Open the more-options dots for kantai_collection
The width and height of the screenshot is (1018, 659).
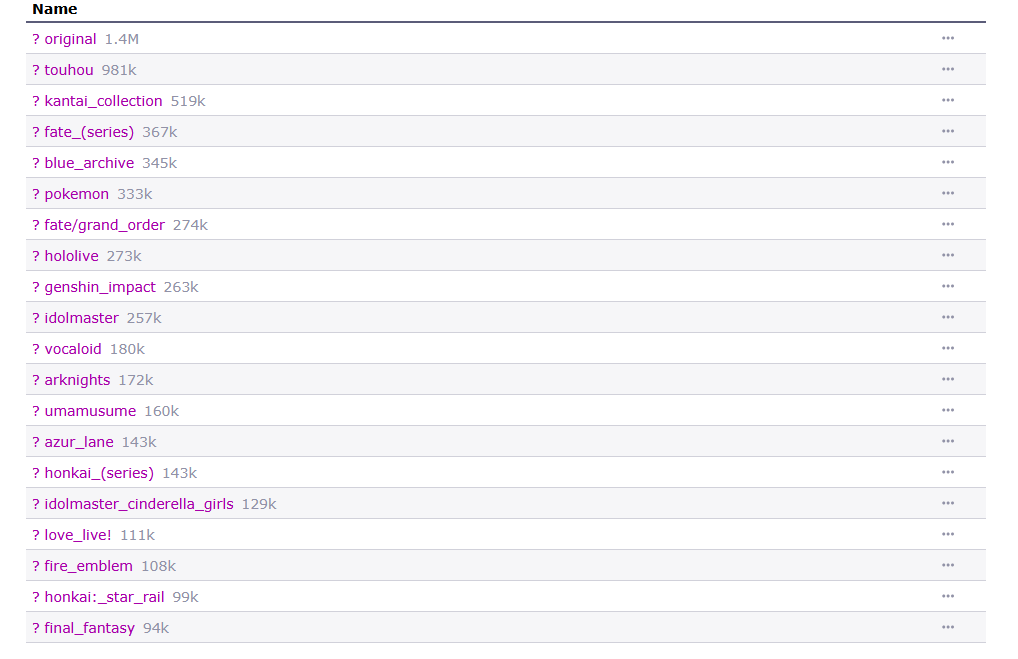[x=947, y=101]
